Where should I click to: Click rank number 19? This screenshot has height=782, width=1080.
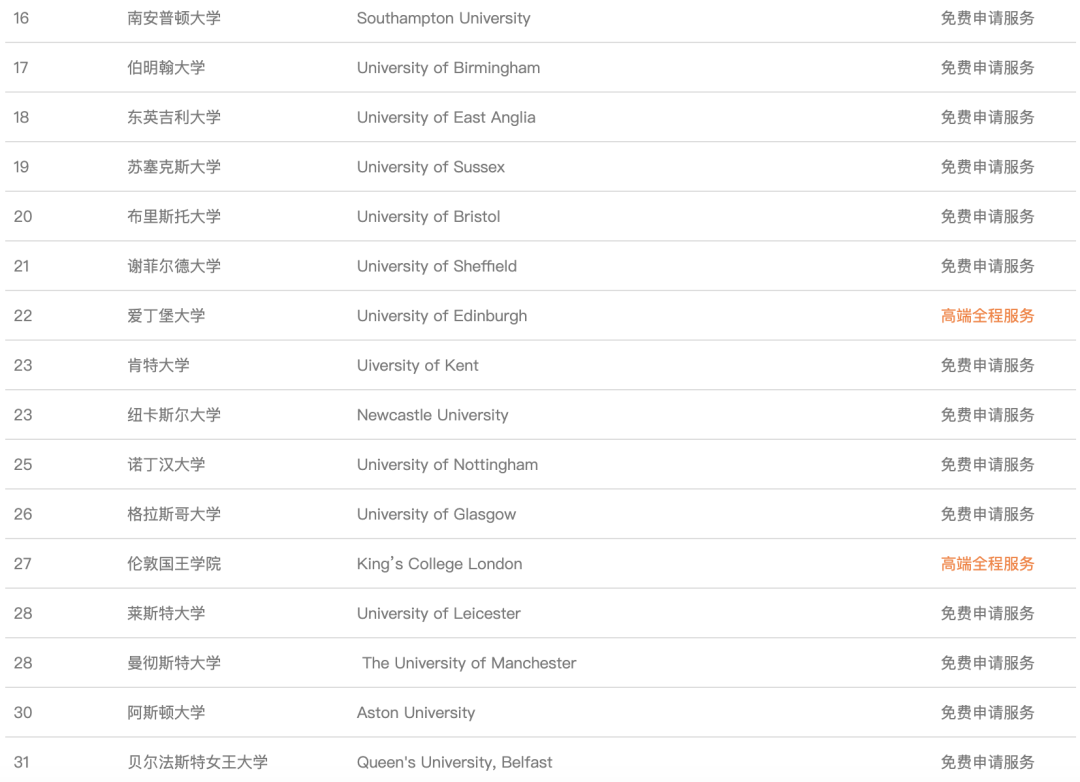tap(21, 167)
